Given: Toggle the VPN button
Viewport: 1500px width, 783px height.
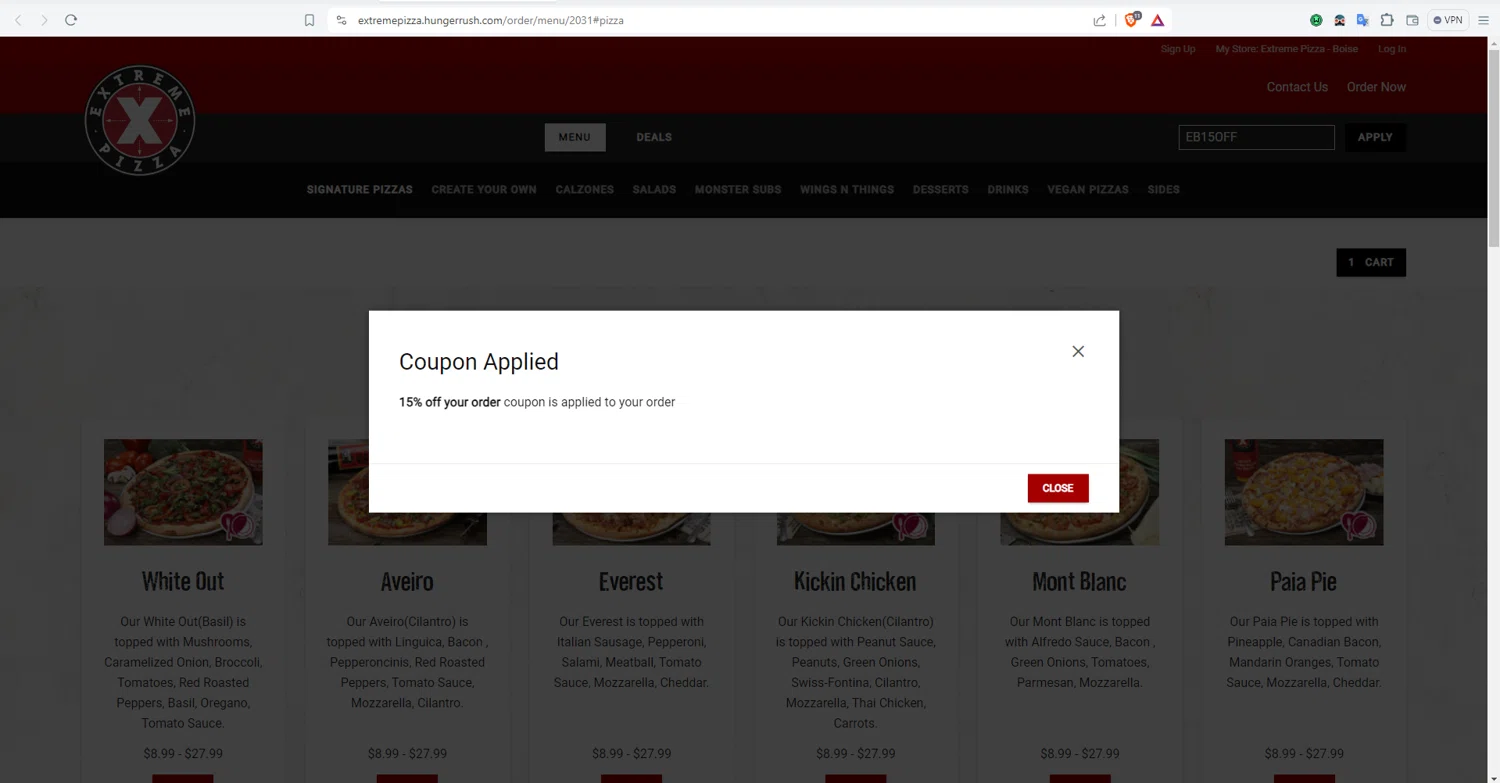Looking at the screenshot, I should point(1448,20).
